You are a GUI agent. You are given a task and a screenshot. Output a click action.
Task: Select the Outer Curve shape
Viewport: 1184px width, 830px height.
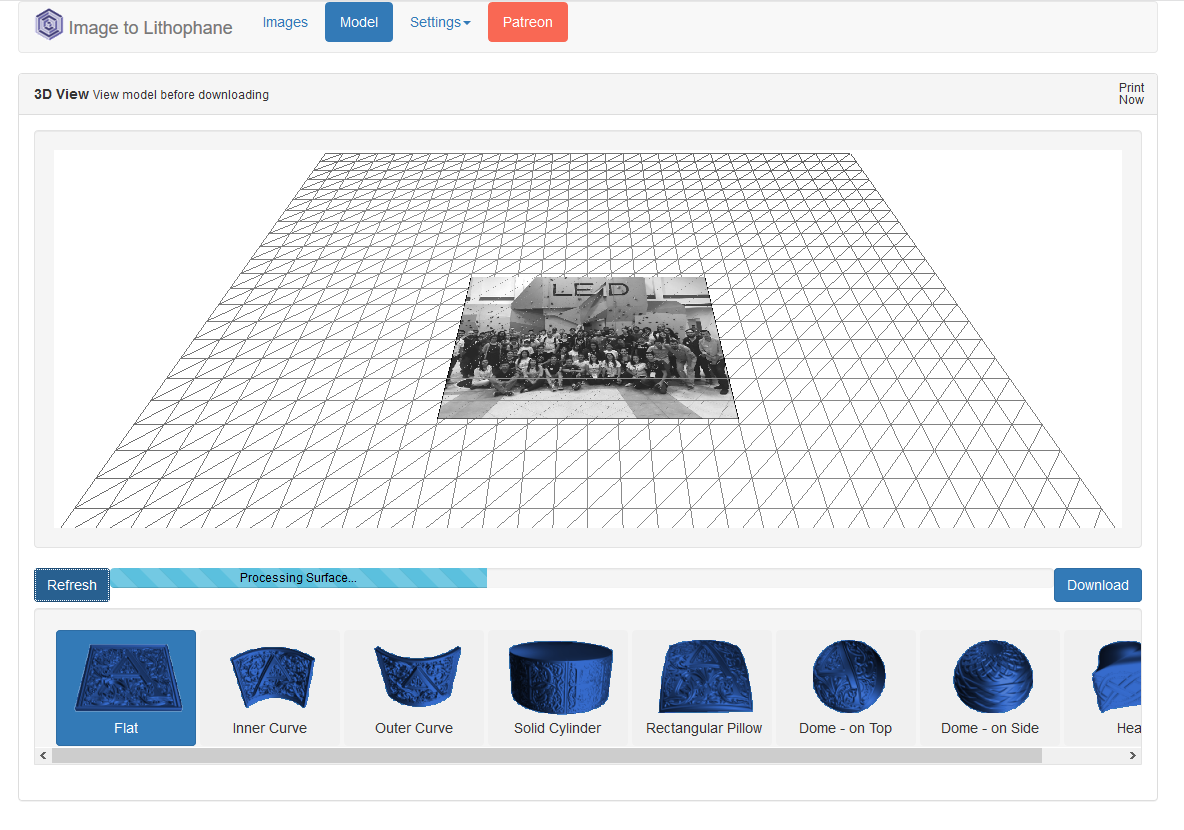tap(413, 688)
